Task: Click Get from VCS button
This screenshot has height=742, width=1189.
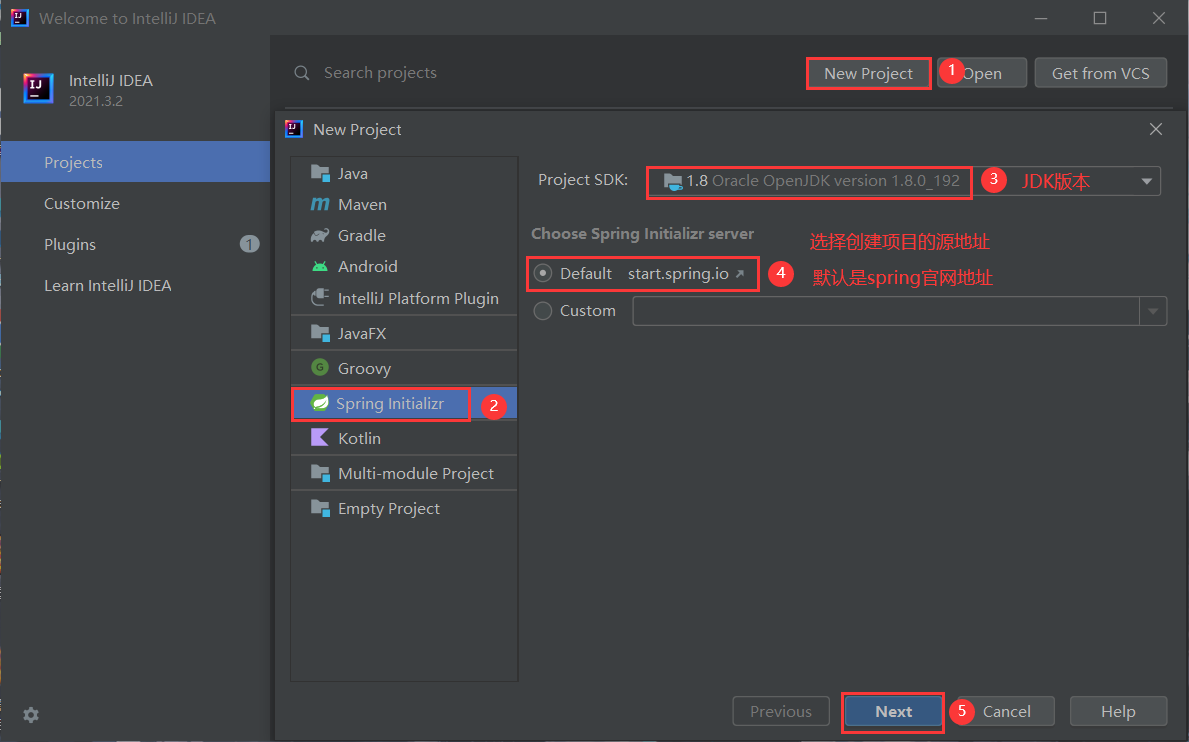Action: (x=1100, y=74)
